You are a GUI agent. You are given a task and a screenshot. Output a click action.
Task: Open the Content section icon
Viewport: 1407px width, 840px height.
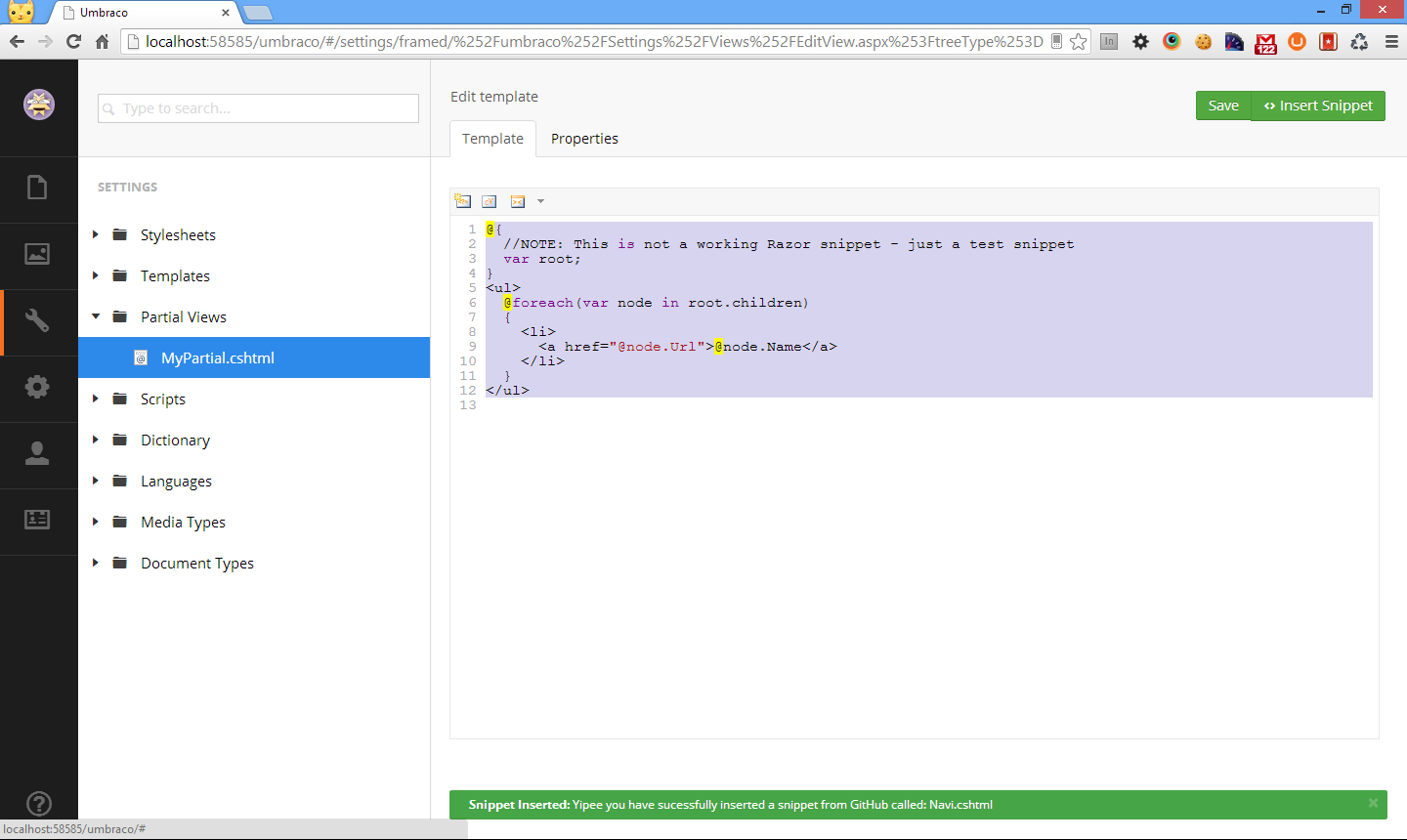pos(37,188)
